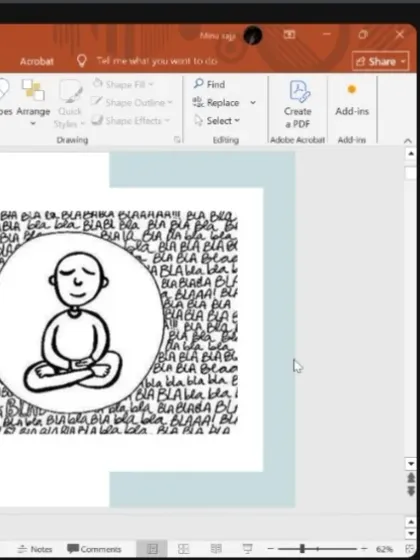Expand Replace dropdown arrow
Screen dimensions: 420x560
point(253,103)
